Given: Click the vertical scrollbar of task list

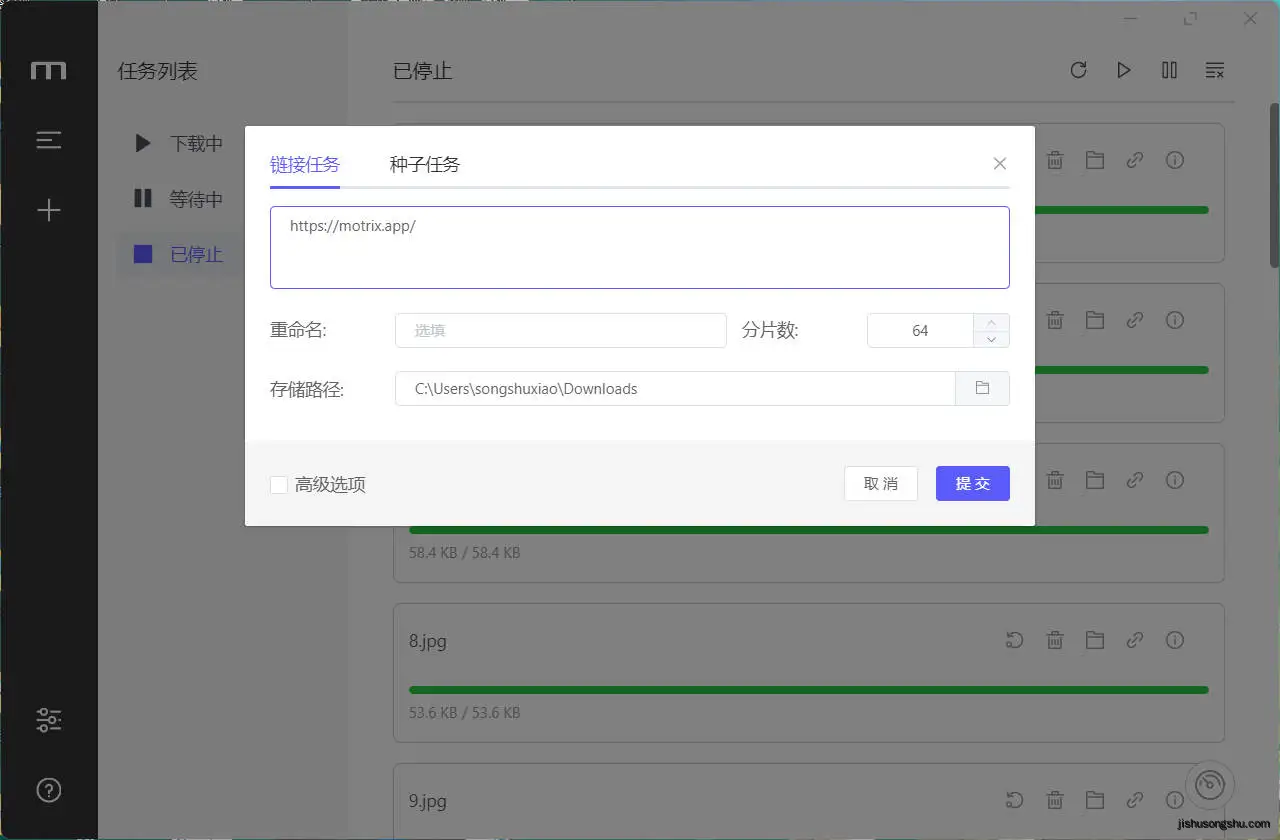Looking at the screenshot, I should [x=1274, y=185].
